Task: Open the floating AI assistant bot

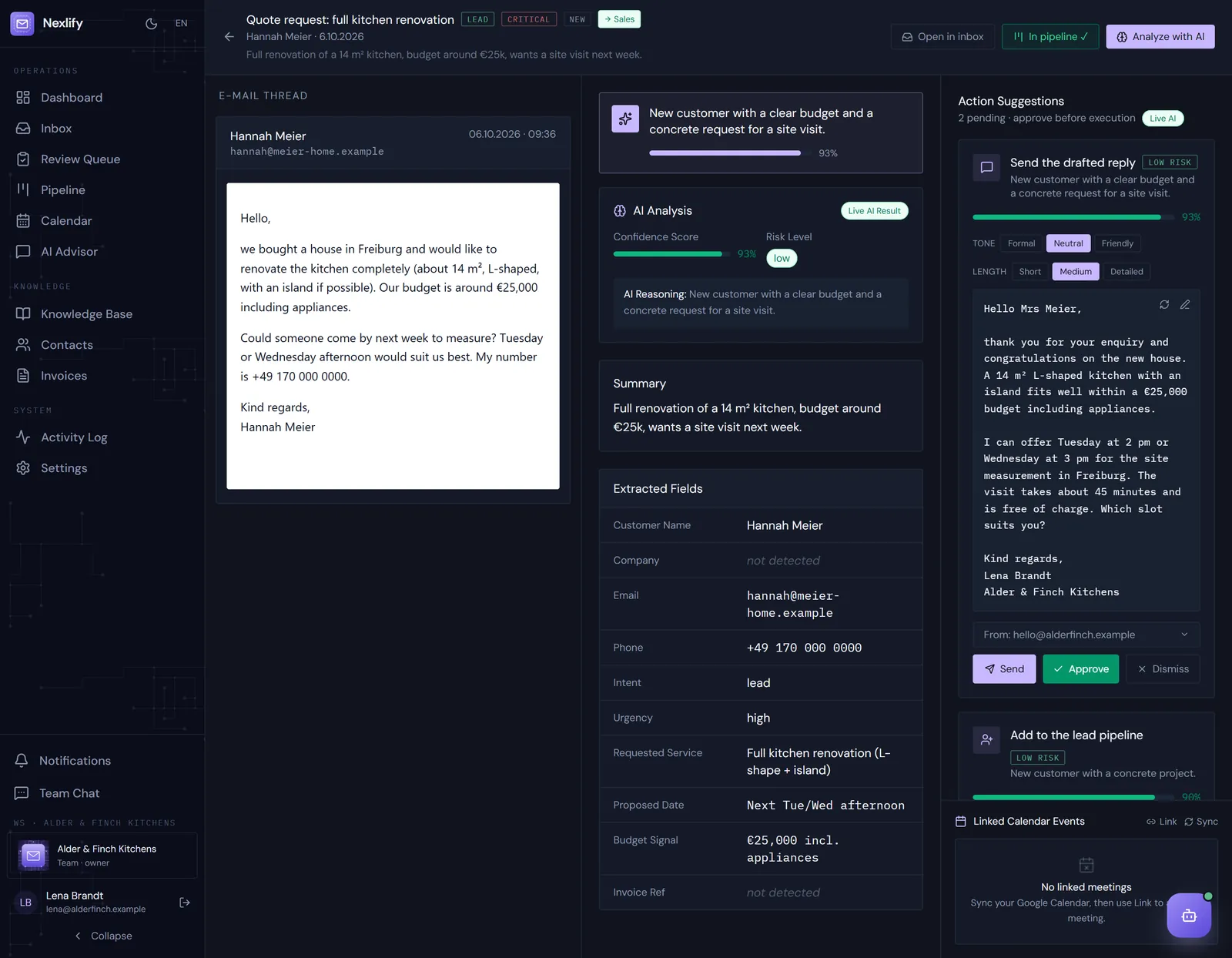Action: [x=1189, y=915]
